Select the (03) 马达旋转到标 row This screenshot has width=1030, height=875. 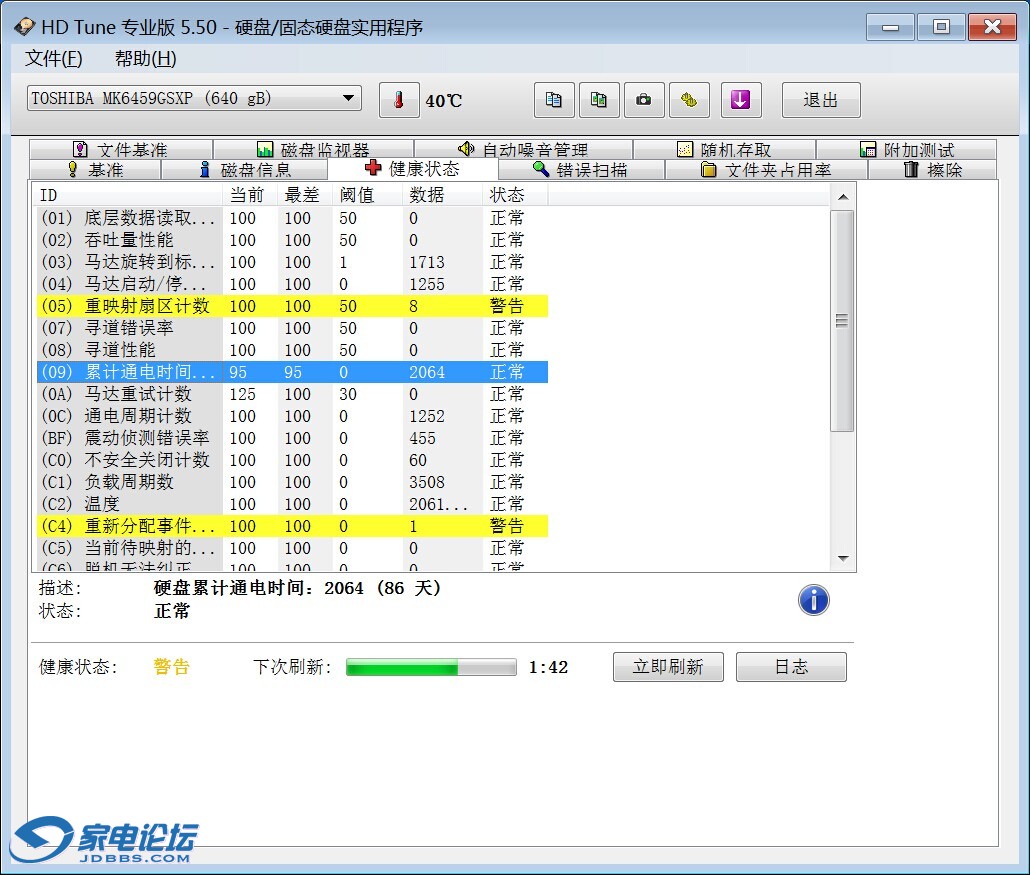click(292, 262)
